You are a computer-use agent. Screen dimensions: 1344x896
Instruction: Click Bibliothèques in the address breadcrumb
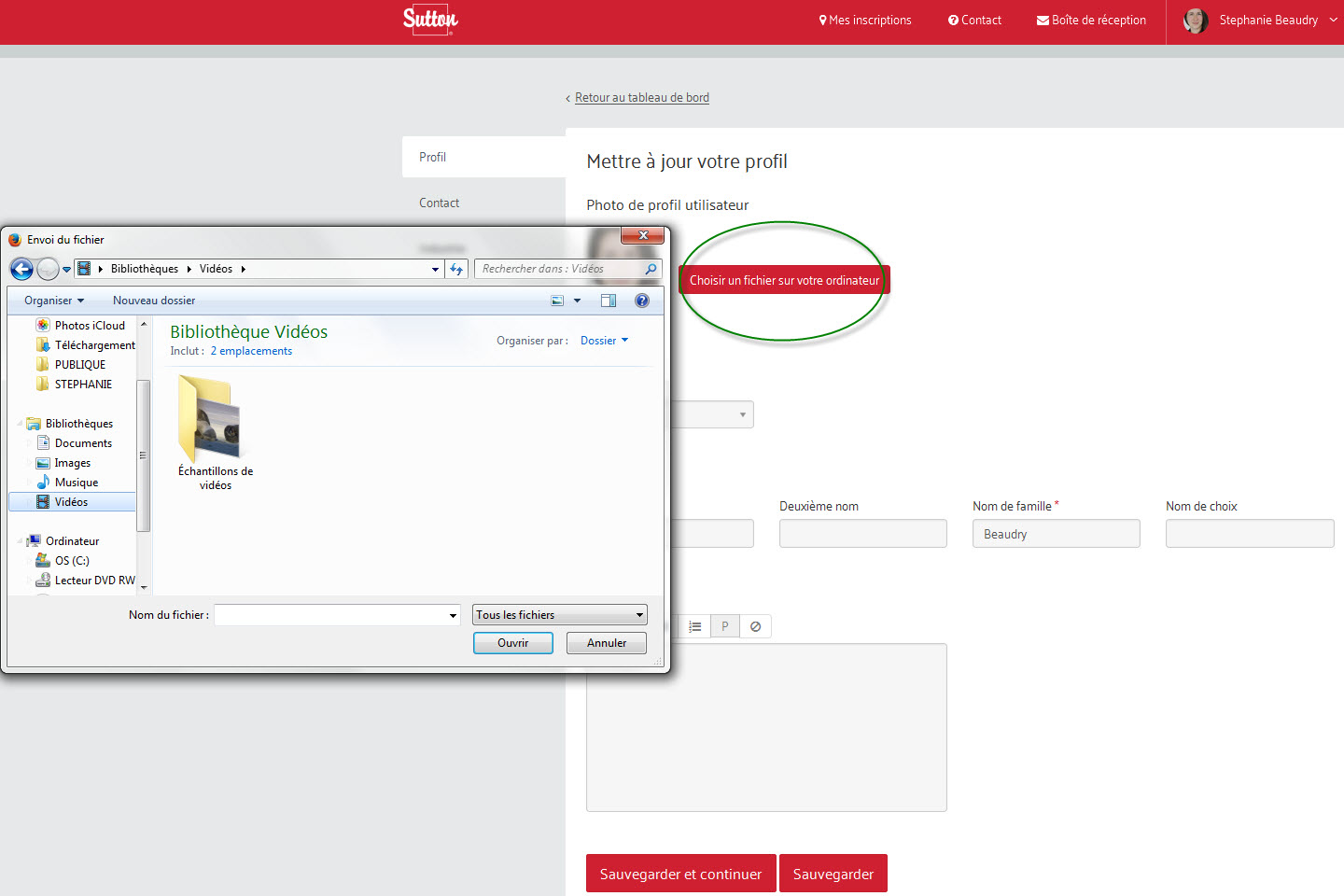click(145, 269)
